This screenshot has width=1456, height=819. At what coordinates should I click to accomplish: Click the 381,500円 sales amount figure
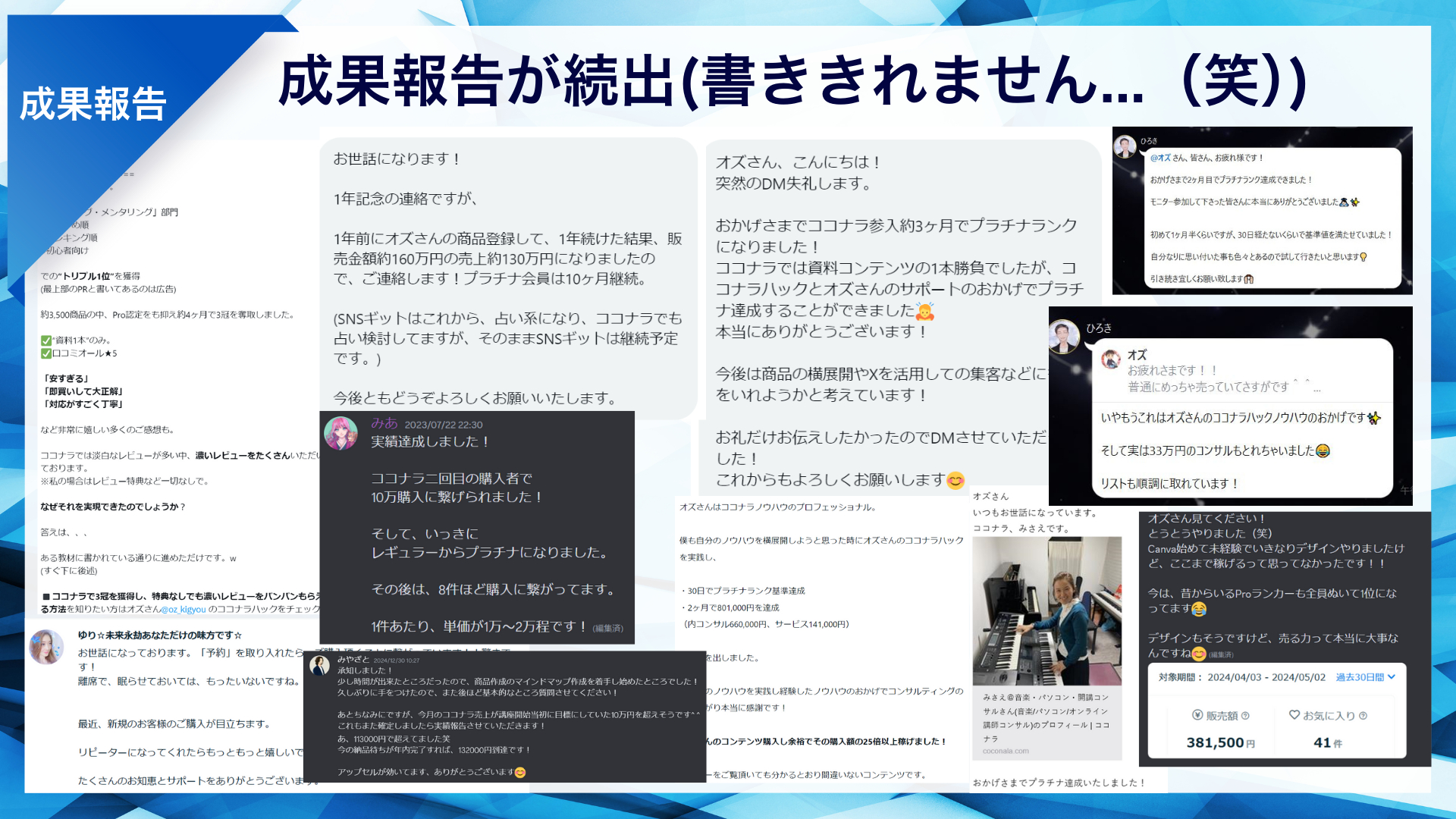point(1220,743)
